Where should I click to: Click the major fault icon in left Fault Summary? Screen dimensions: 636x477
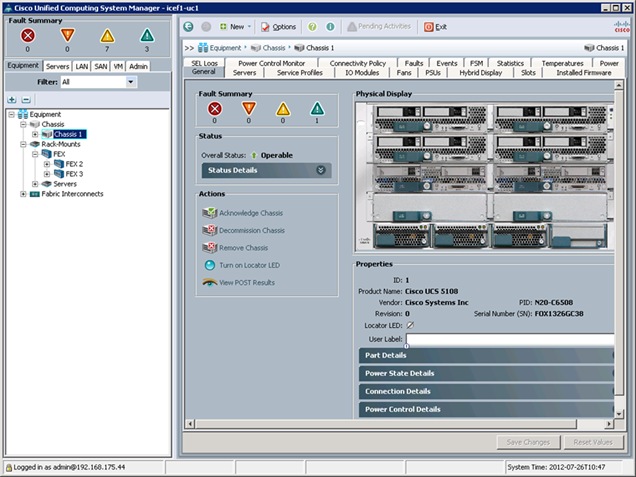[67, 35]
